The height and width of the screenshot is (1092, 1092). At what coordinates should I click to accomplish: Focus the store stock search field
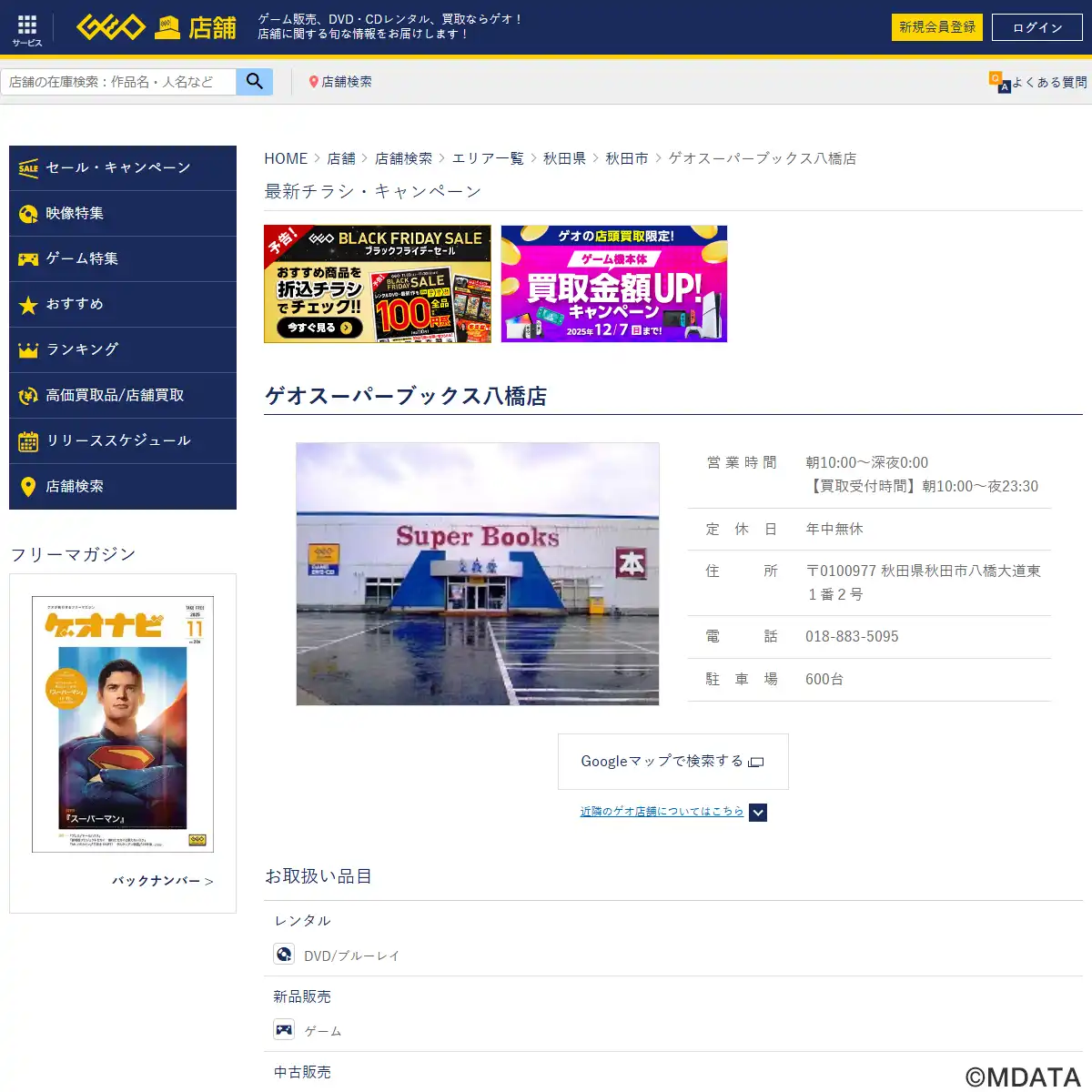click(118, 81)
